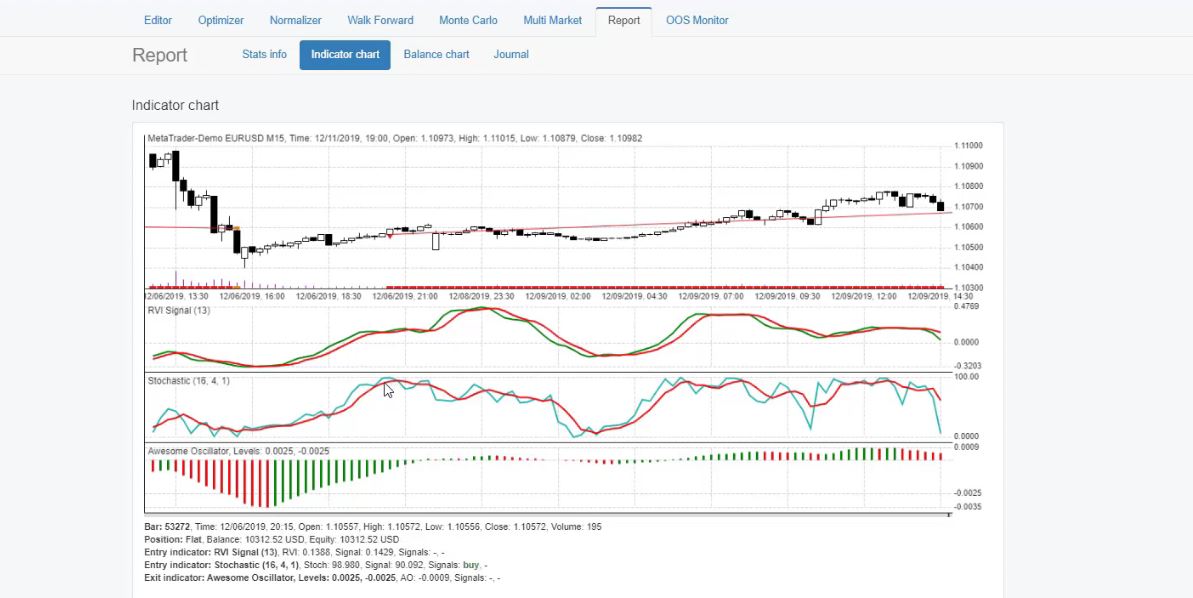Click the 12/09/2019, 02:00 time axis label
Screen dimensions: 1193x598
pyautogui.click(x=559, y=296)
